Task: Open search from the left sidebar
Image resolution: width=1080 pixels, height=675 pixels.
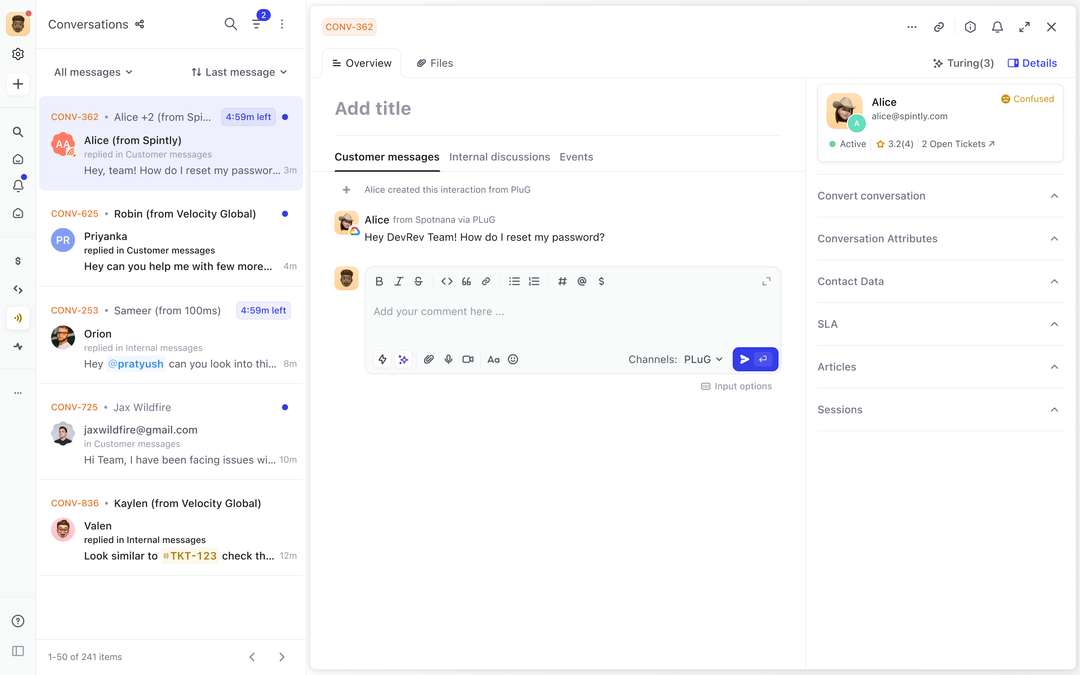Action: [x=18, y=132]
